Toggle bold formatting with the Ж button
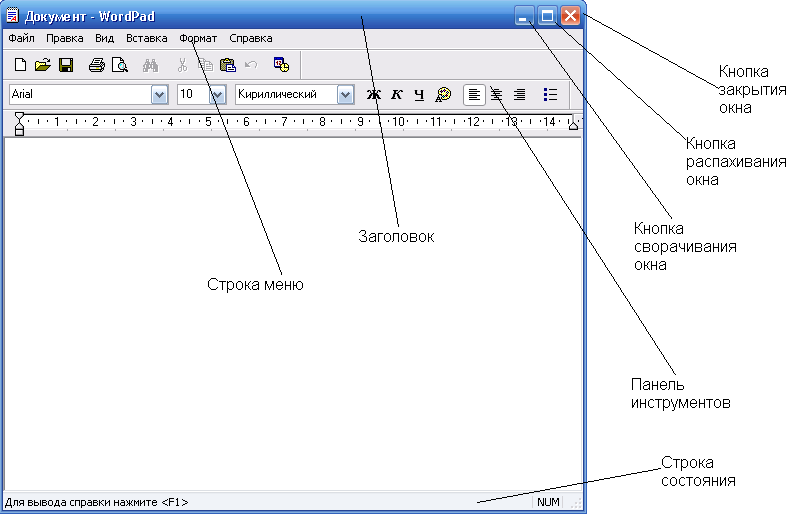 pyautogui.click(x=373, y=95)
